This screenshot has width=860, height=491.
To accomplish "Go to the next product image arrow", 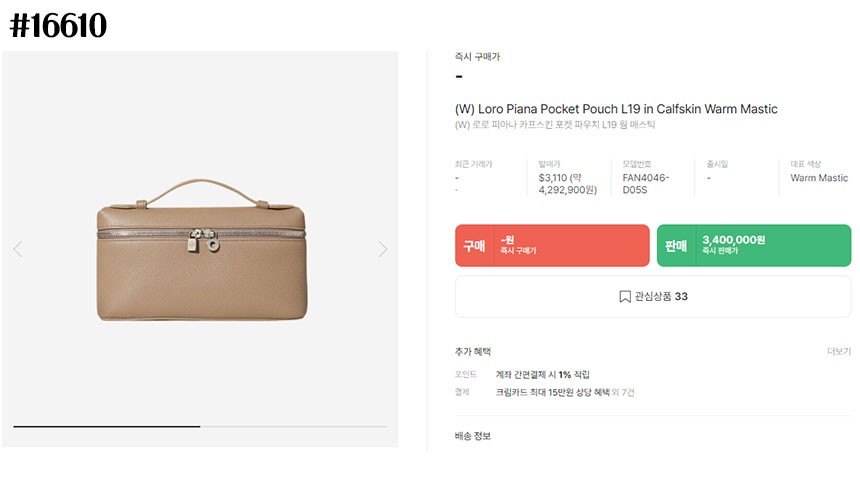I will pyautogui.click(x=383, y=249).
